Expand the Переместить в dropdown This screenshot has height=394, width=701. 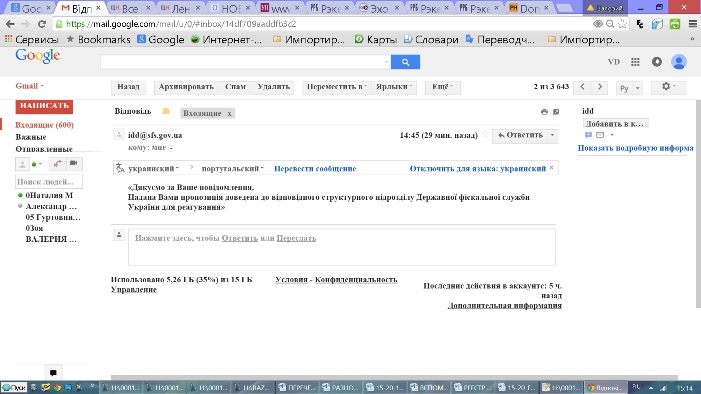[336, 87]
